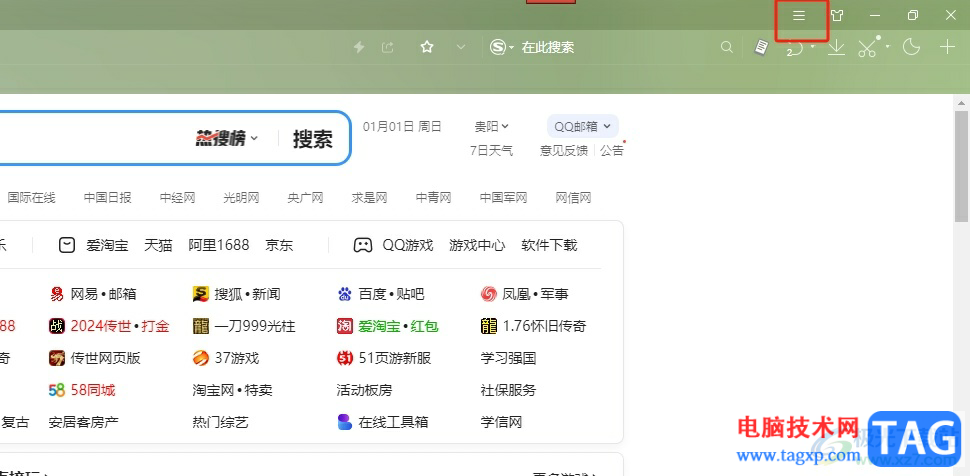Visit the 求是网 link

(x=369, y=198)
